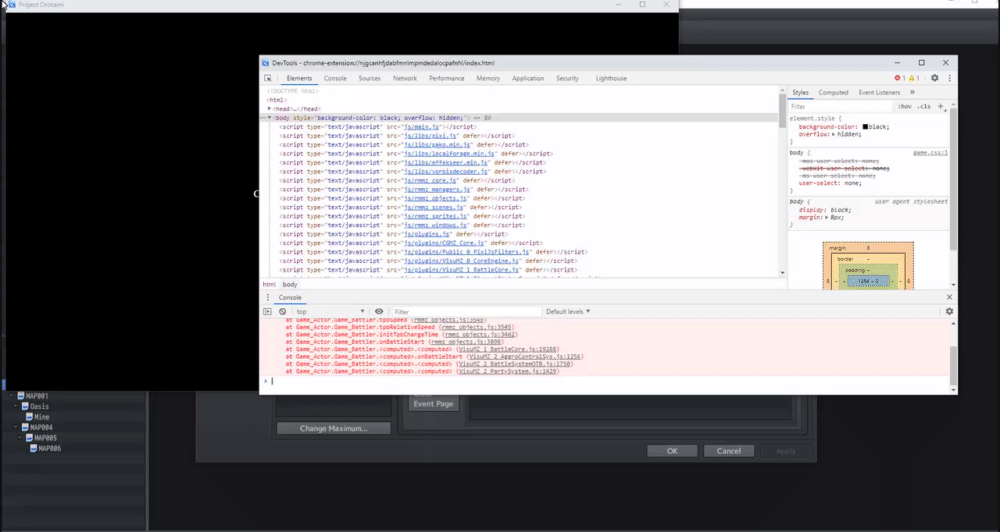This screenshot has width=1000, height=532.
Task: Open the Memory tab
Action: (x=488, y=78)
